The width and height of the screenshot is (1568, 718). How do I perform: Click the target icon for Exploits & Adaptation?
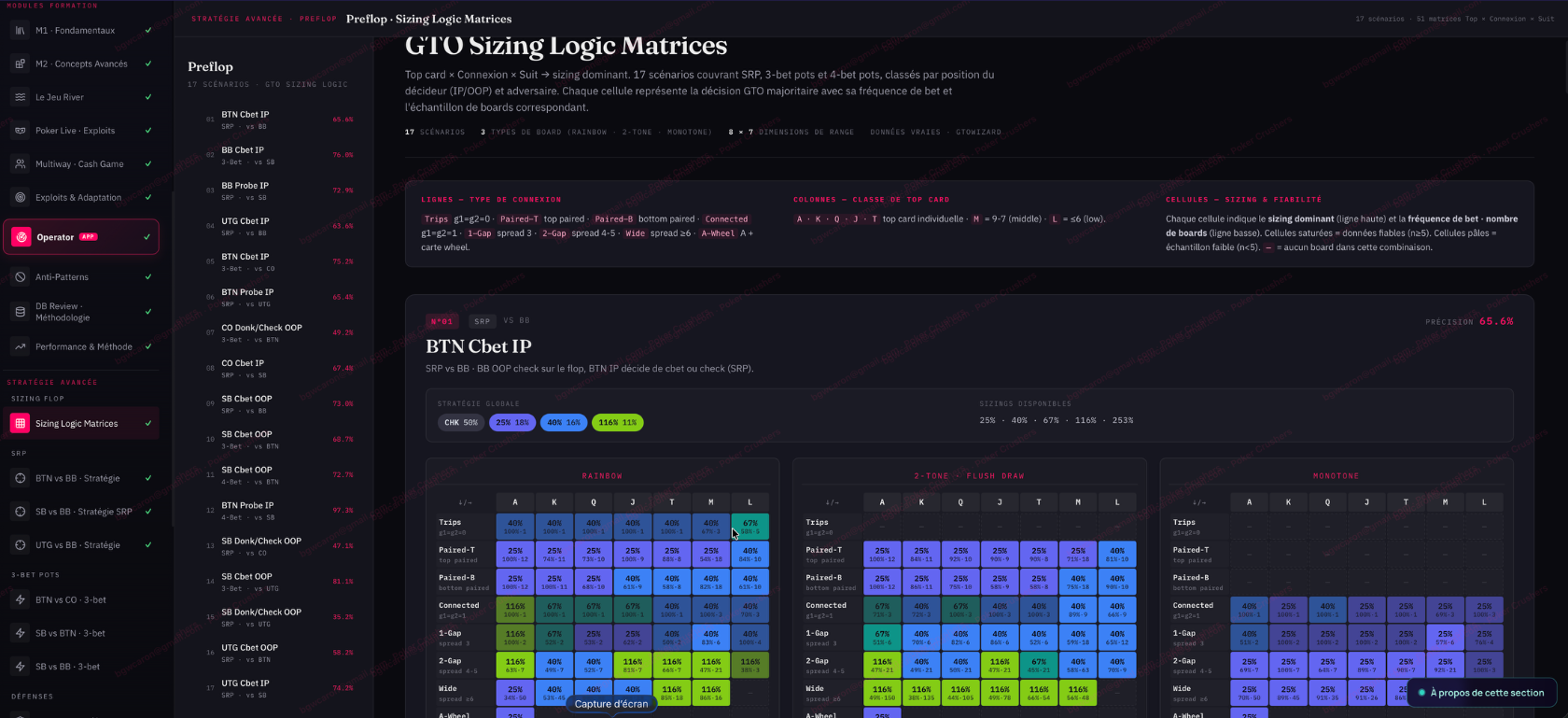pyautogui.click(x=21, y=197)
